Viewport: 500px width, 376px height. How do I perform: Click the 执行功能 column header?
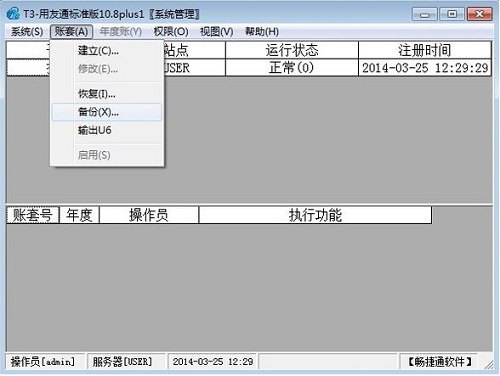pyautogui.click(x=315, y=215)
